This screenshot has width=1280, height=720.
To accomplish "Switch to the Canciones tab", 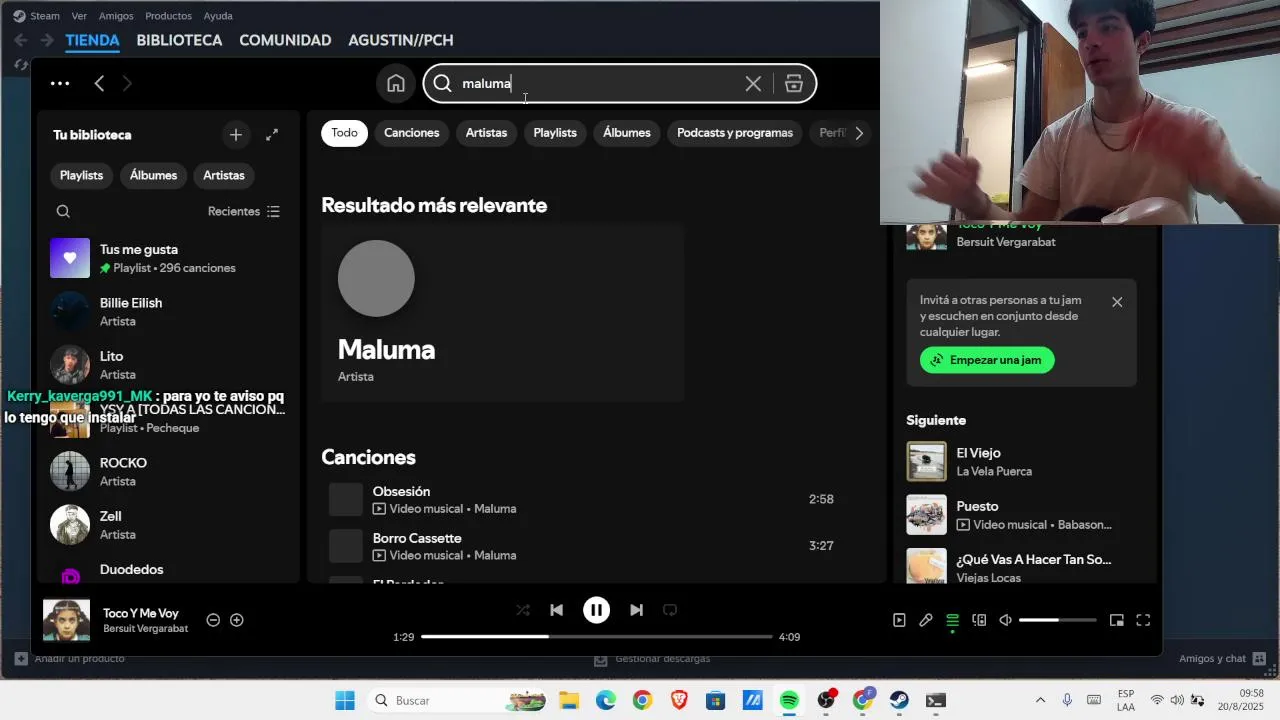I will (412, 133).
